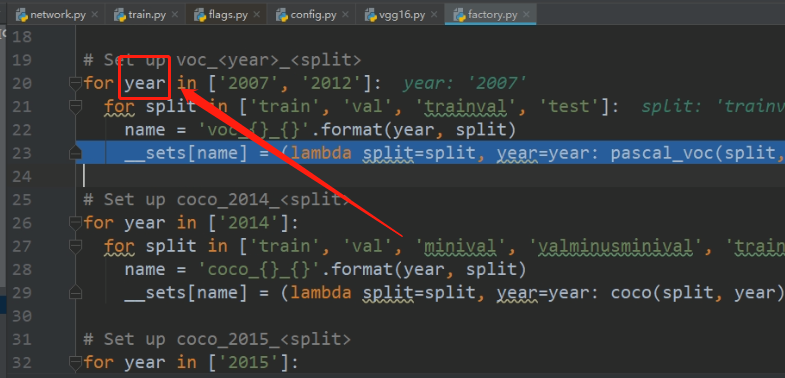Click the lambda keyword on line 29
This screenshot has height=378, width=785.
pos(321,293)
